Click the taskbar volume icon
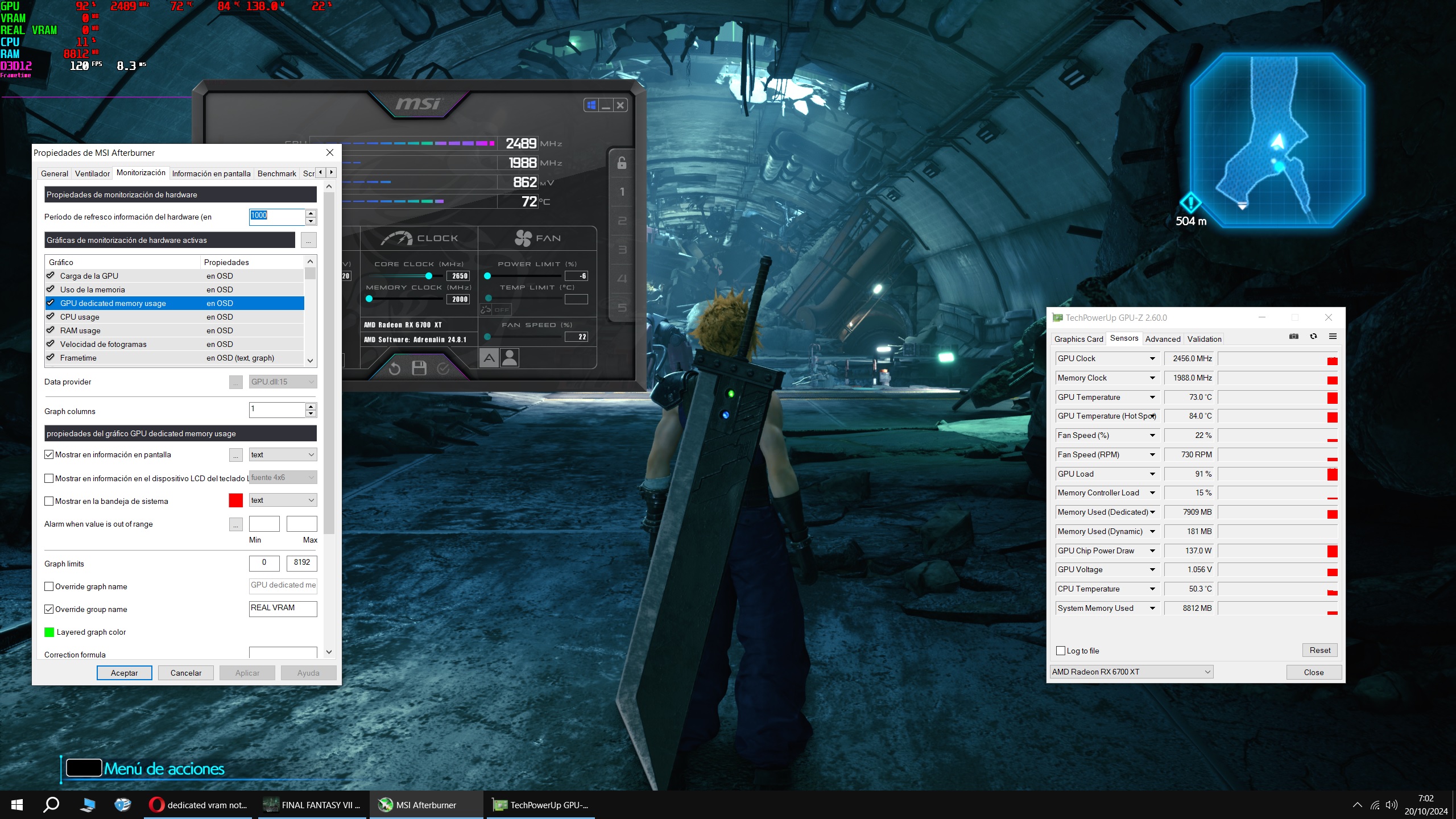This screenshot has width=1456, height=819. click(x=1391, y=805)
